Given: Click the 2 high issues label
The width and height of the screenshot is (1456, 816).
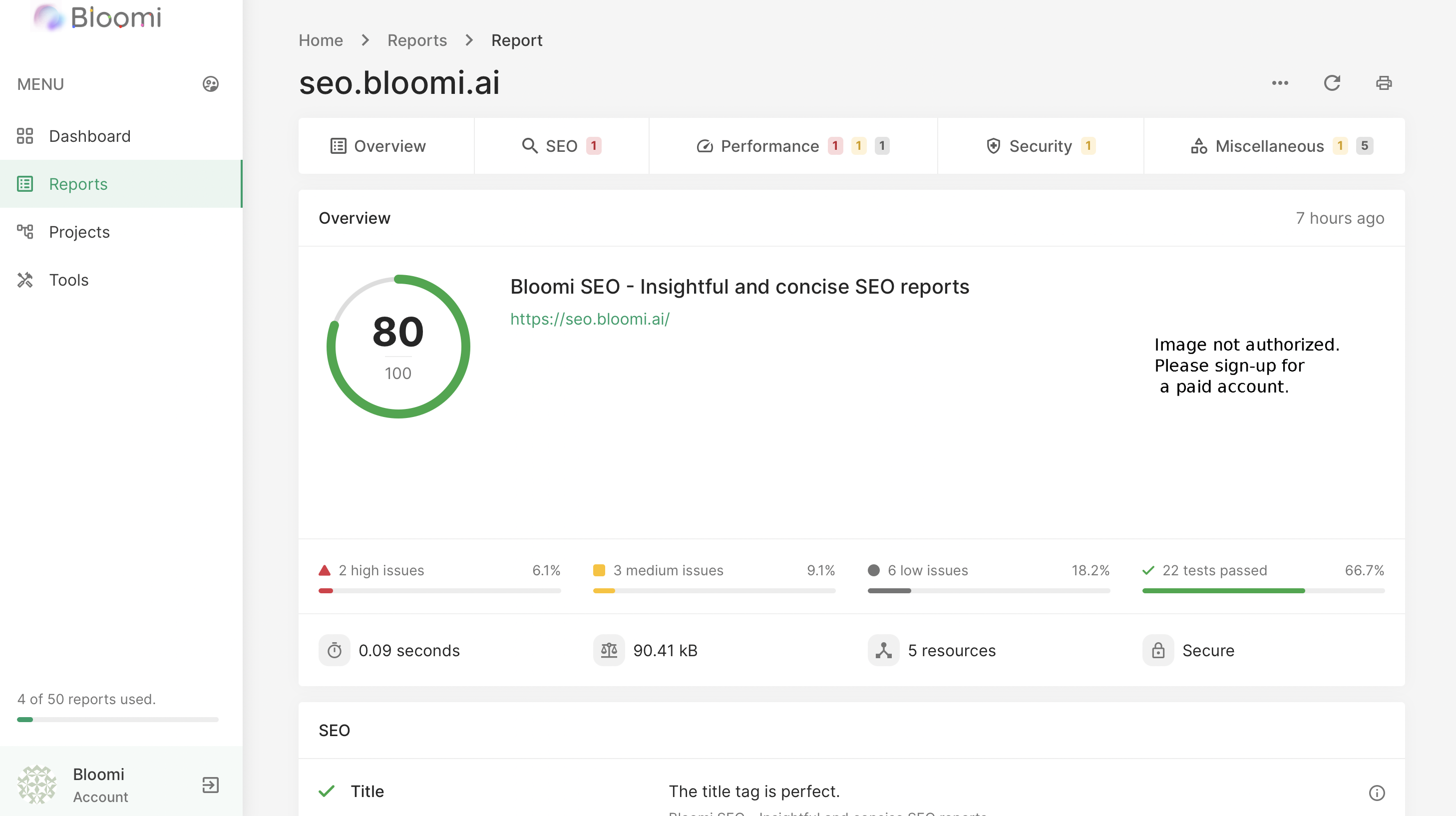Looking at the screenshot, I should point(381,570).
